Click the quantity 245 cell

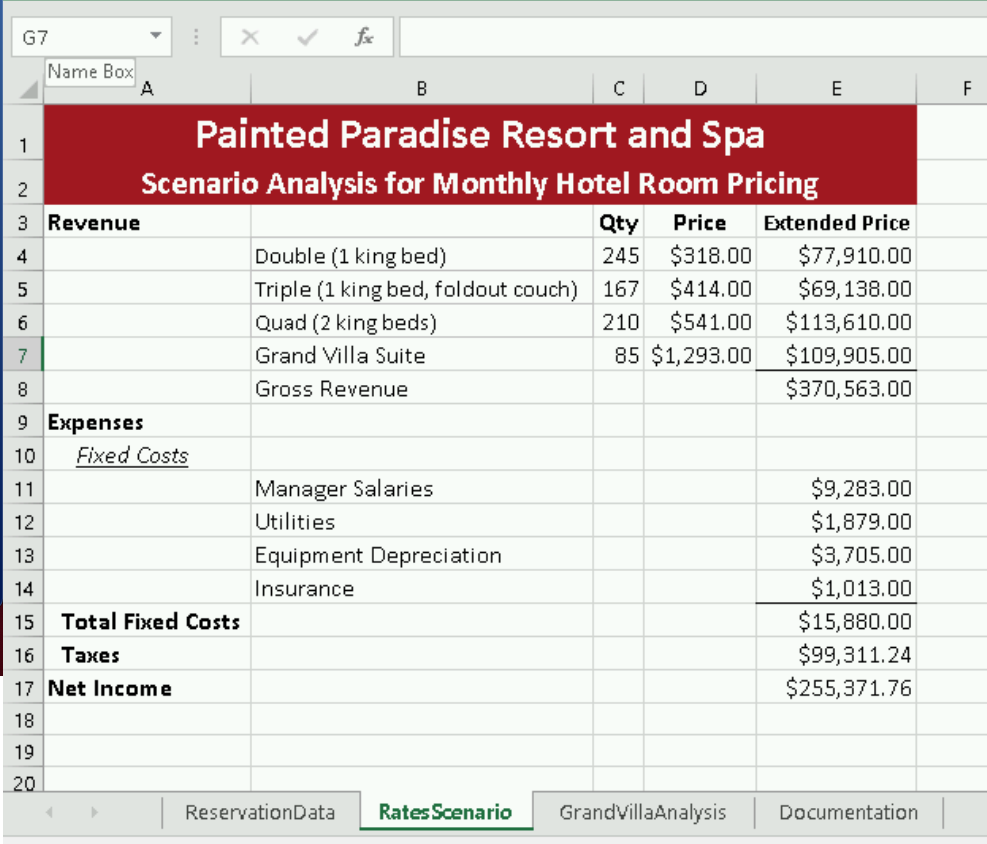(x=619, y=256)
